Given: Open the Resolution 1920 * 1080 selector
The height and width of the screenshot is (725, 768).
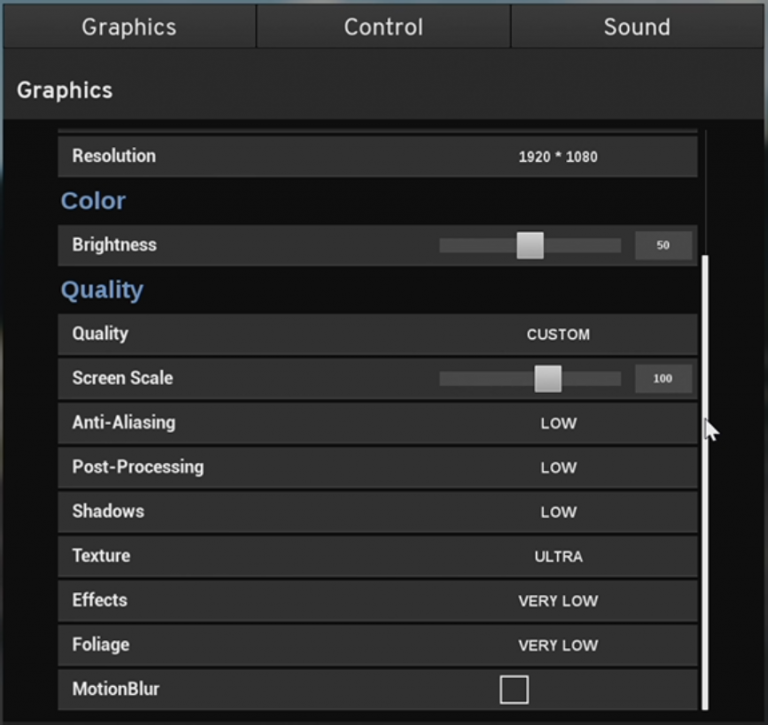Looking at the screenshot, I should coord(558,156).
